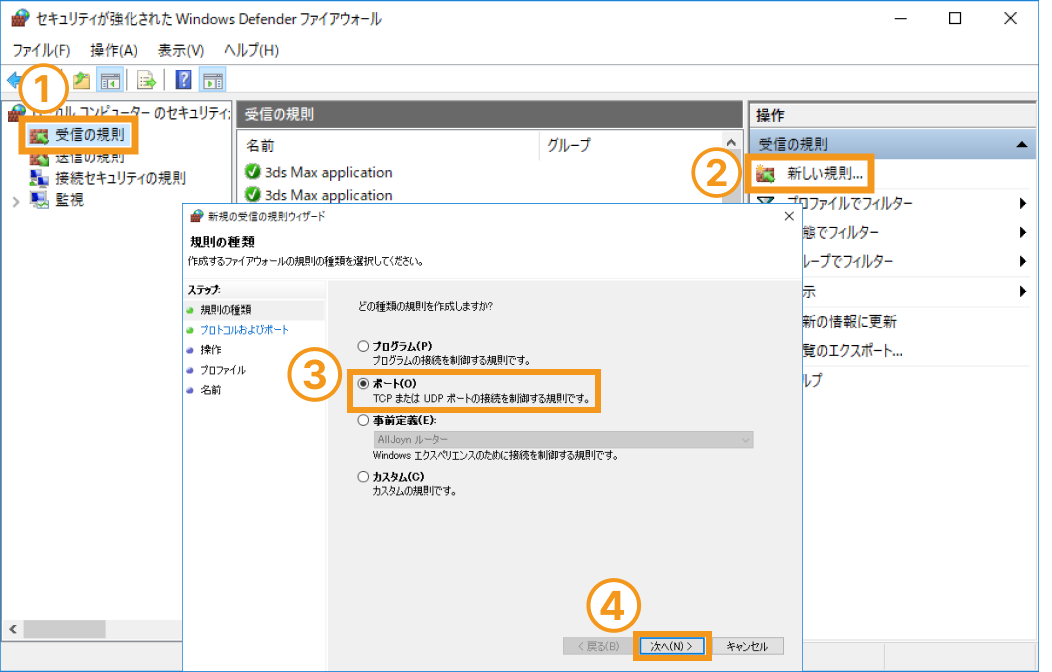Select 接続セキュリティの規則 in the tree
Viewport: 1052px width, 672px height.
120,178
